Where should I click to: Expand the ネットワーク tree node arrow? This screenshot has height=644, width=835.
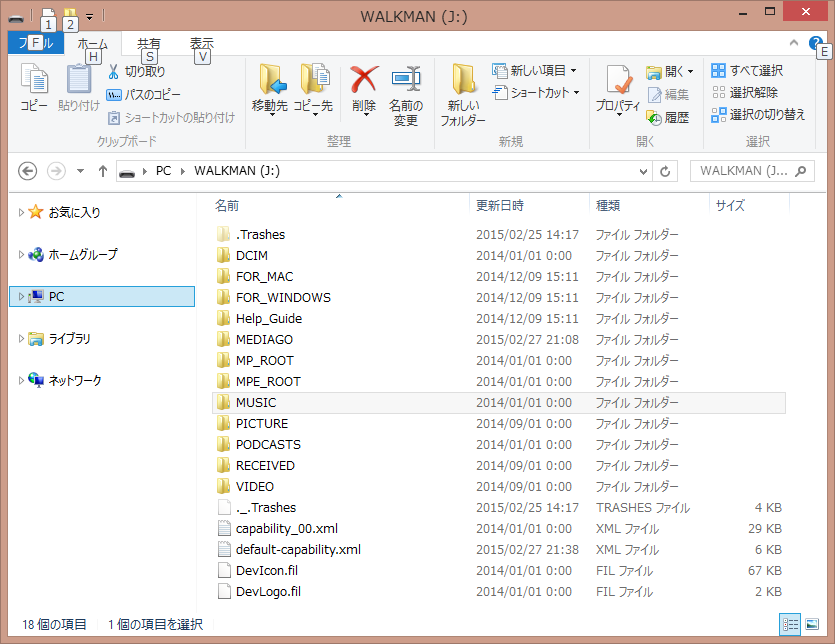[x=21, y=380]
